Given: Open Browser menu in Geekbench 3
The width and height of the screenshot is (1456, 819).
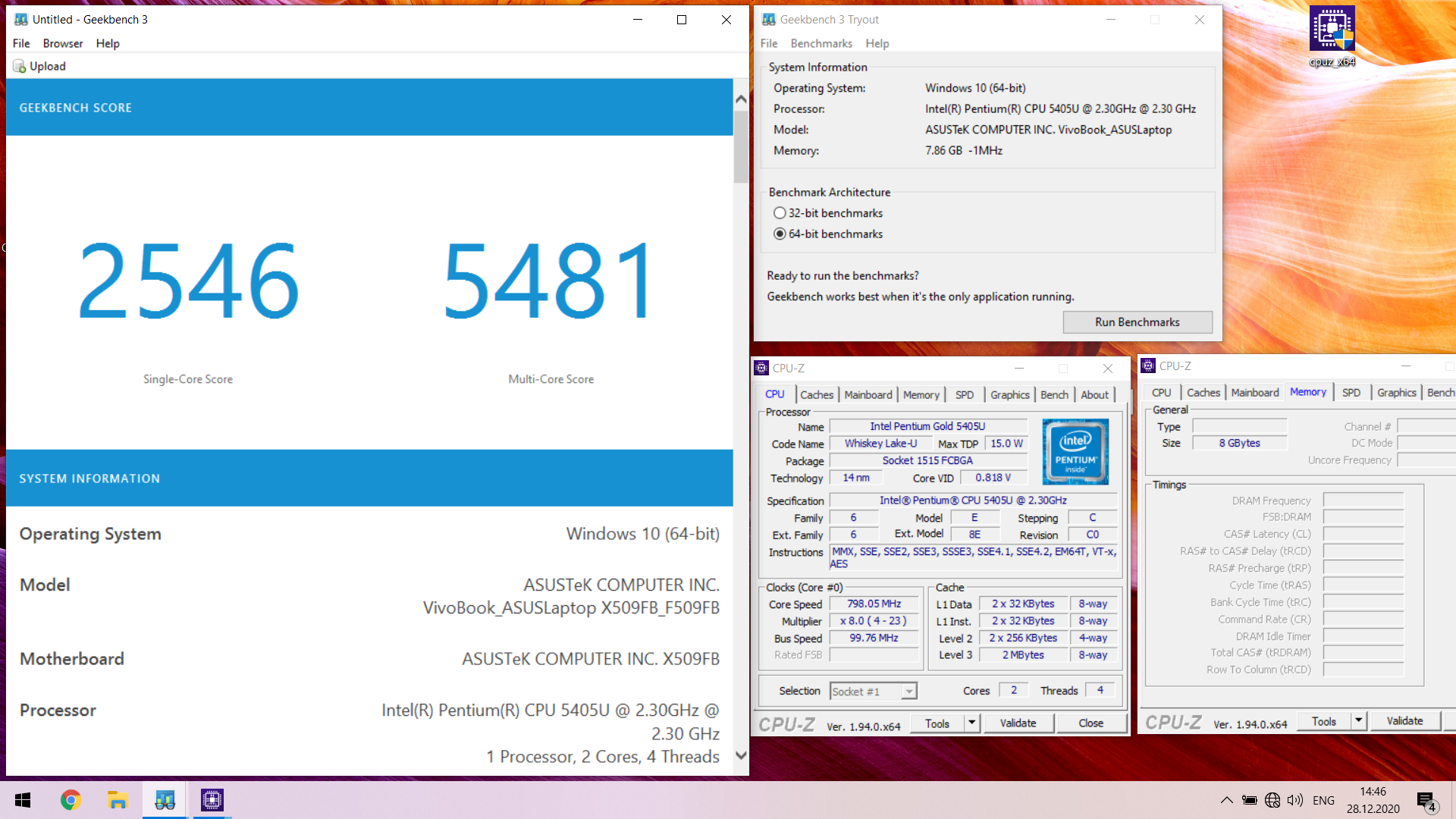Looking at the screenshot, I should (63, 43).
